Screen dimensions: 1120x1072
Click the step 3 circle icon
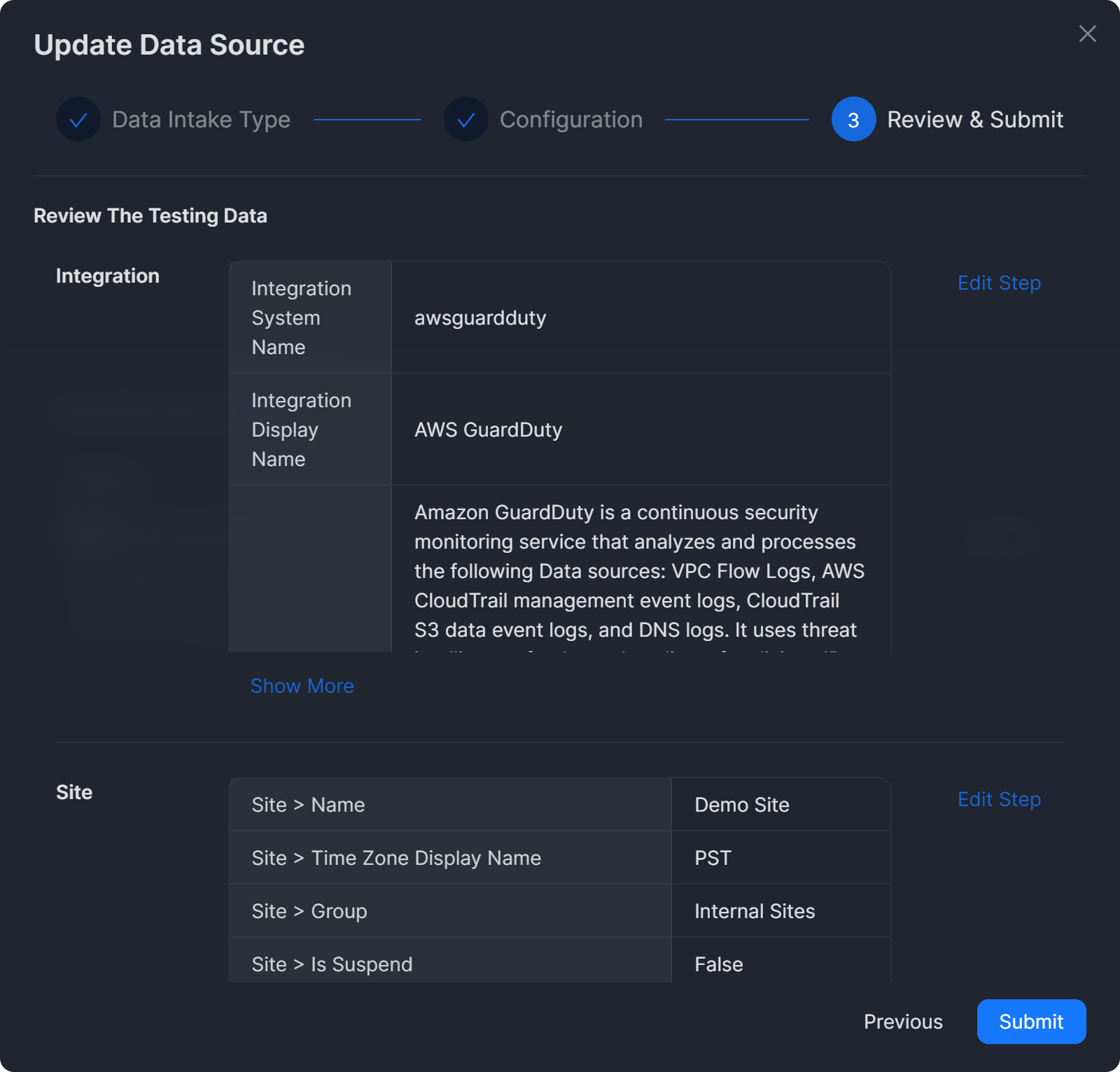853,120
